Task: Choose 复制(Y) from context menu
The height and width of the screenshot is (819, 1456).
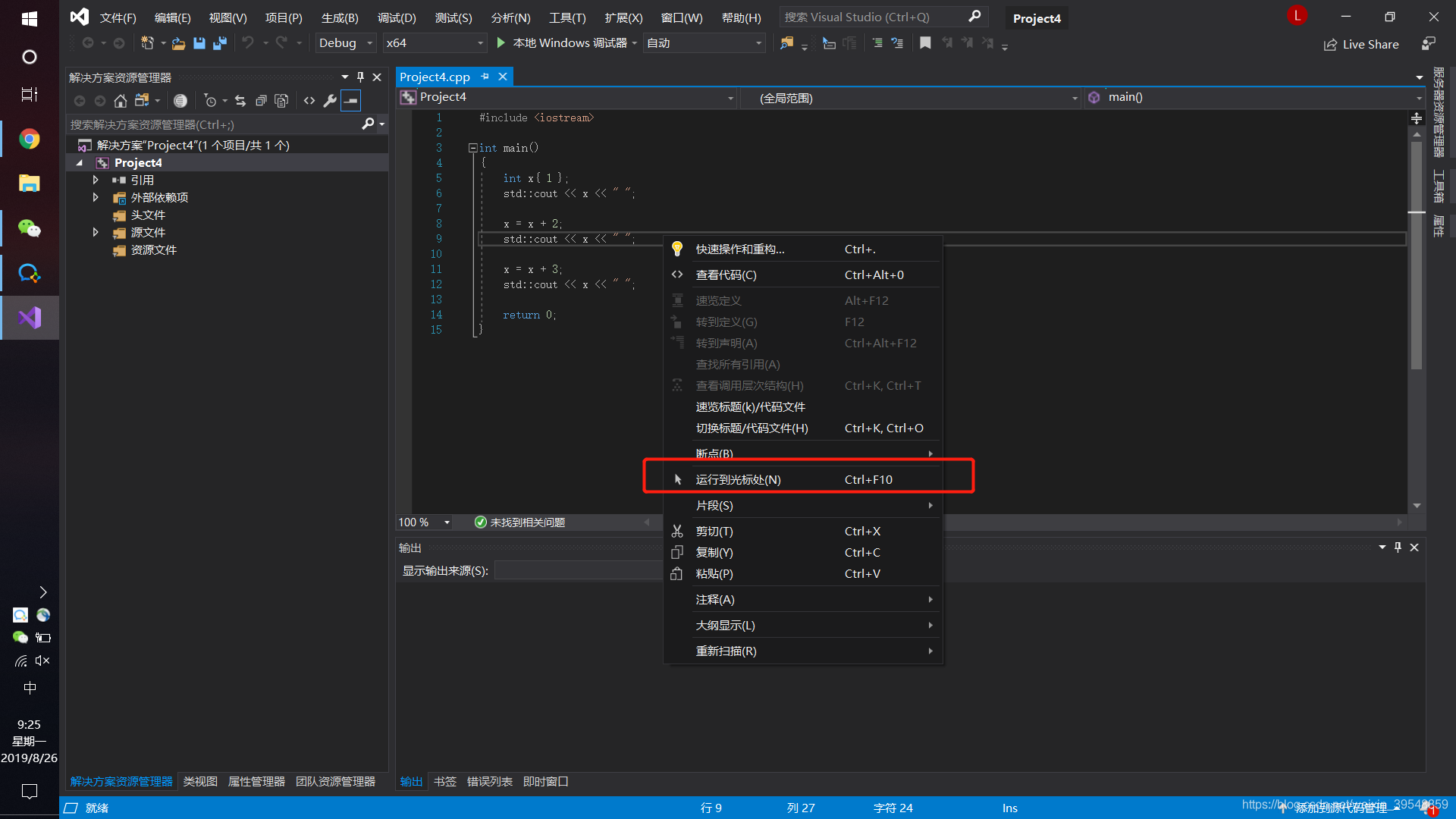Action: [x=803, y=552]
